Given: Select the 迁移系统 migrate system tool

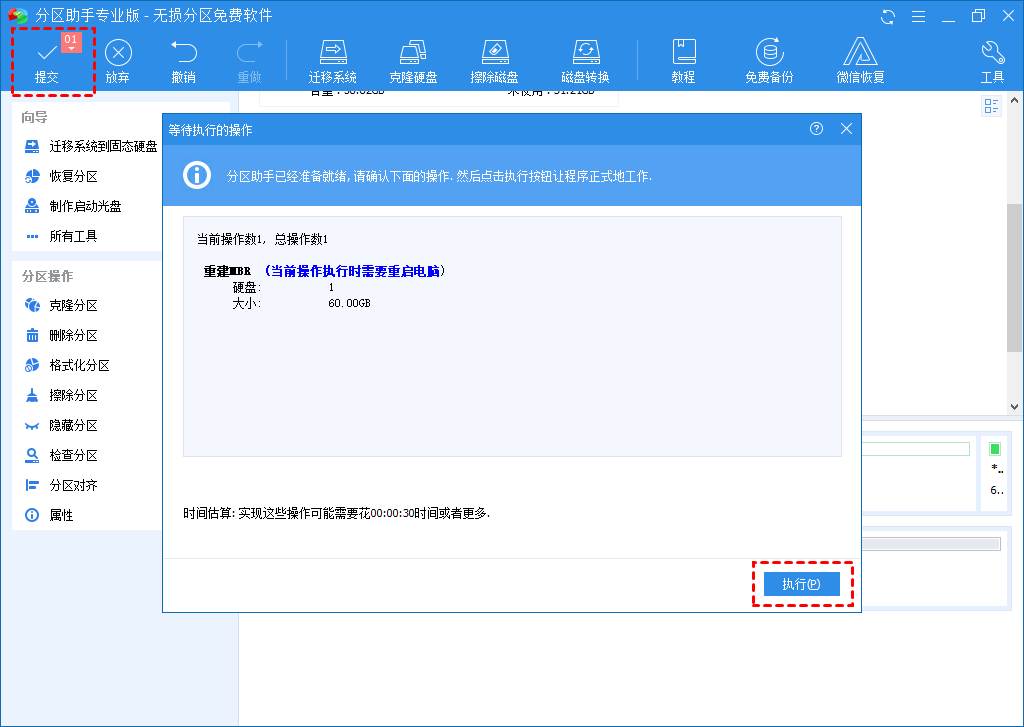Looking at the screenshot, I should (333, 58).
